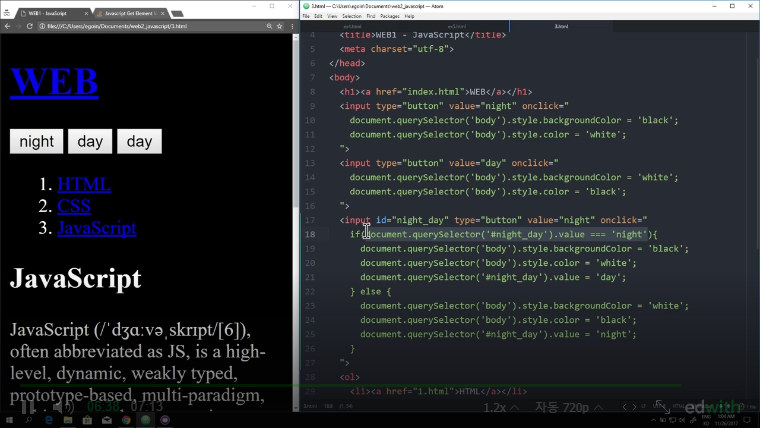Open Atom's View menu
This screenshot has height=428, width=760.
point(332,16)
